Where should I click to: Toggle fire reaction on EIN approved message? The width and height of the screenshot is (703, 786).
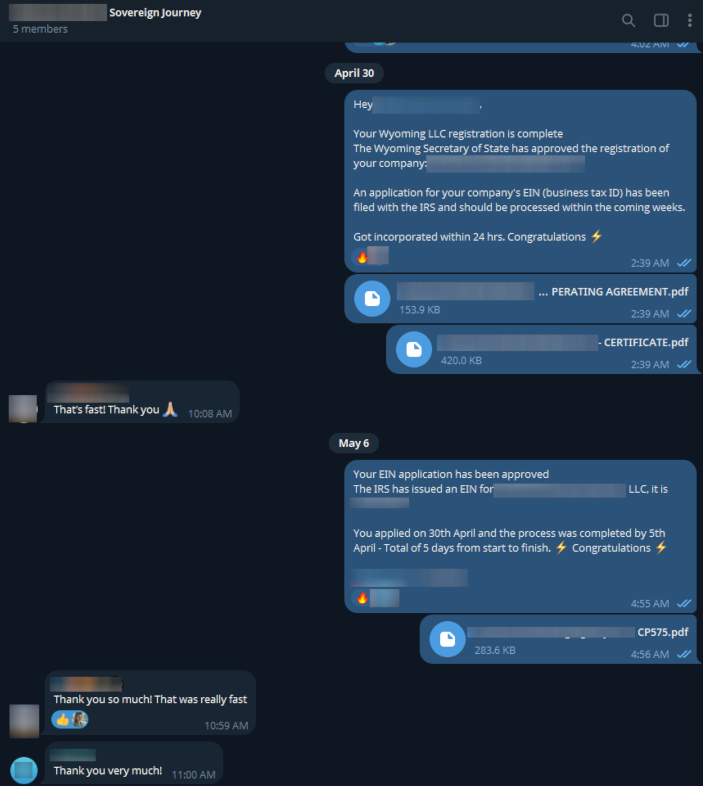(x=376, y=598)
